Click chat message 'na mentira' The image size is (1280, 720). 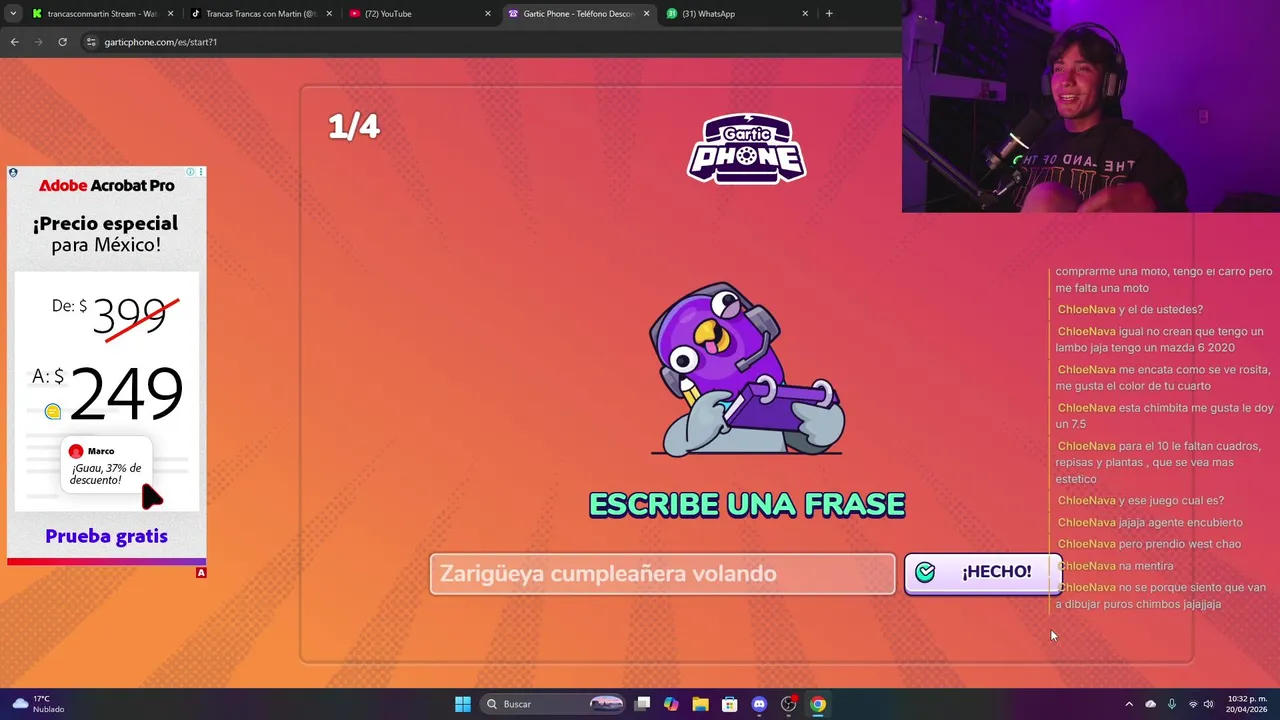click(1146, 566)
